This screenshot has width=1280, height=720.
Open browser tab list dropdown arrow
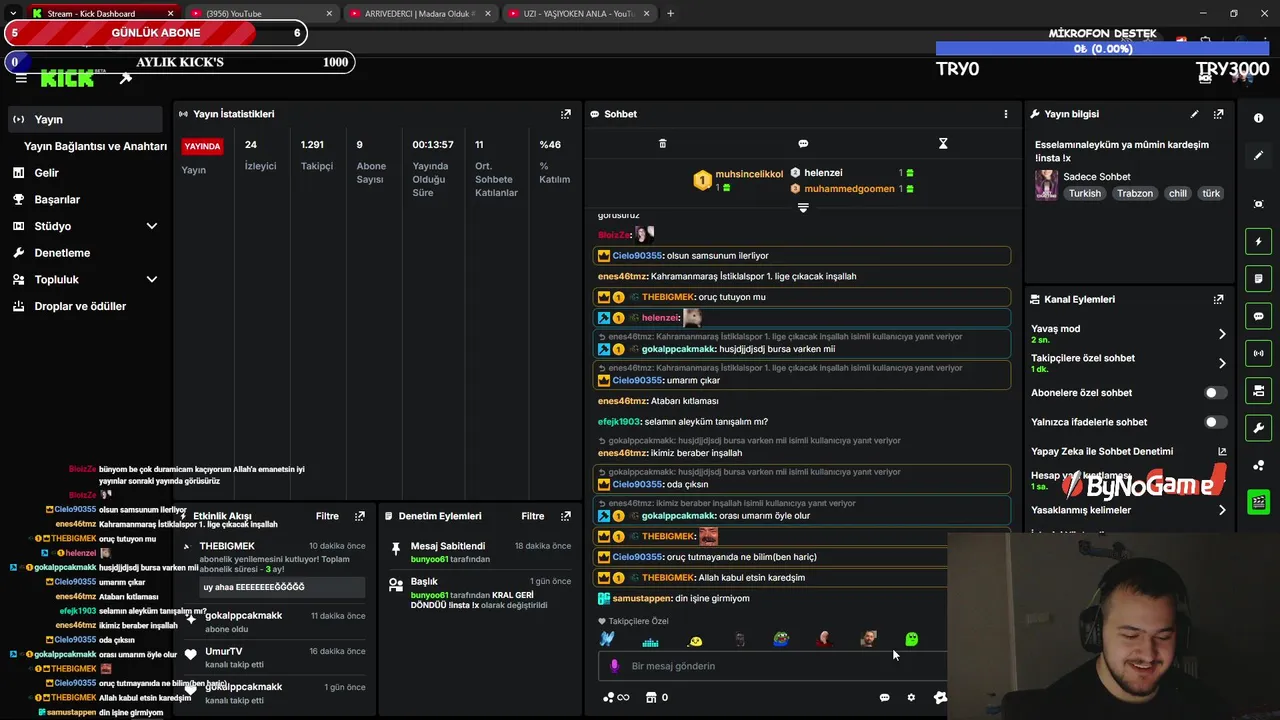pos(13,13)
